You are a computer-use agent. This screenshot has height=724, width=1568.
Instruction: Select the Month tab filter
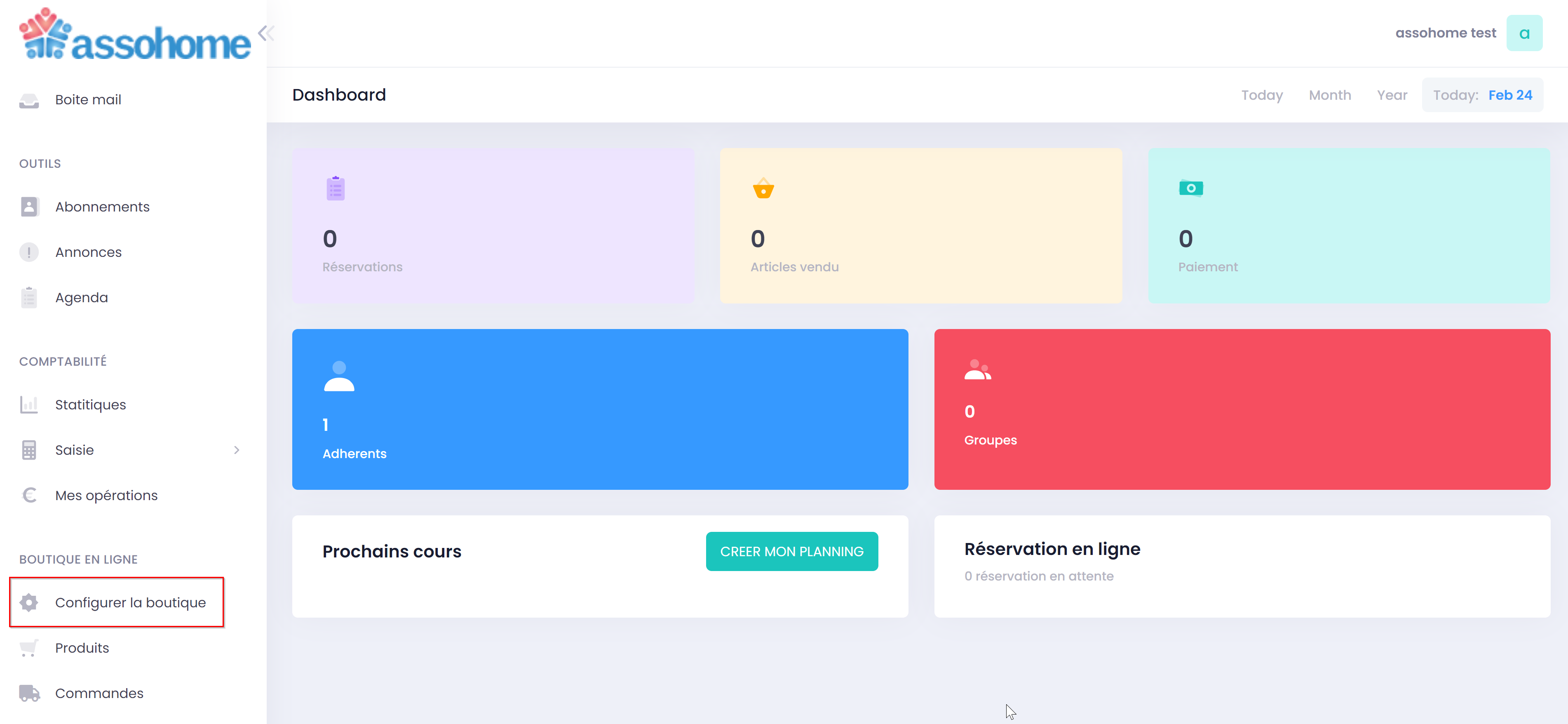coord(1330,95)
